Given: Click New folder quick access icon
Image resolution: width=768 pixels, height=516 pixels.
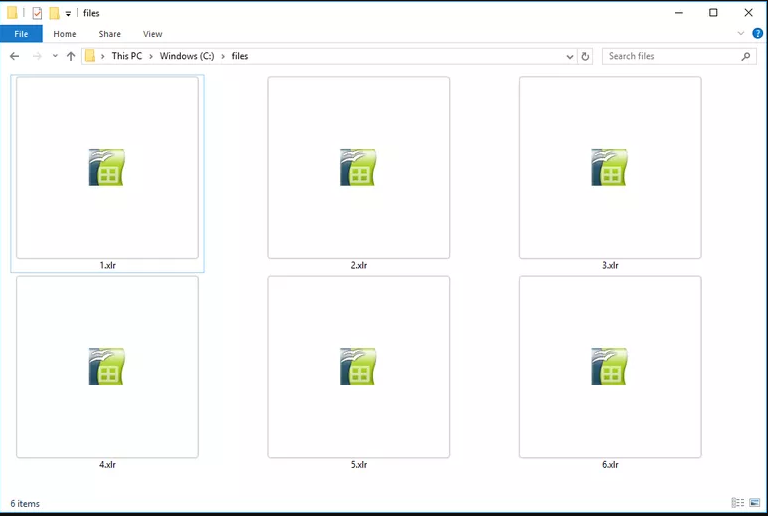Looking at the screenshot, I should pyautogui.click(x=54, y=13).
